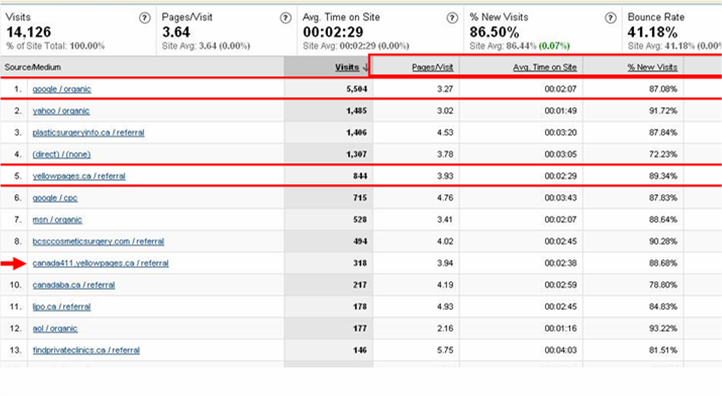
Task: Select the Visits total 14,126
Action: point(29,32)
